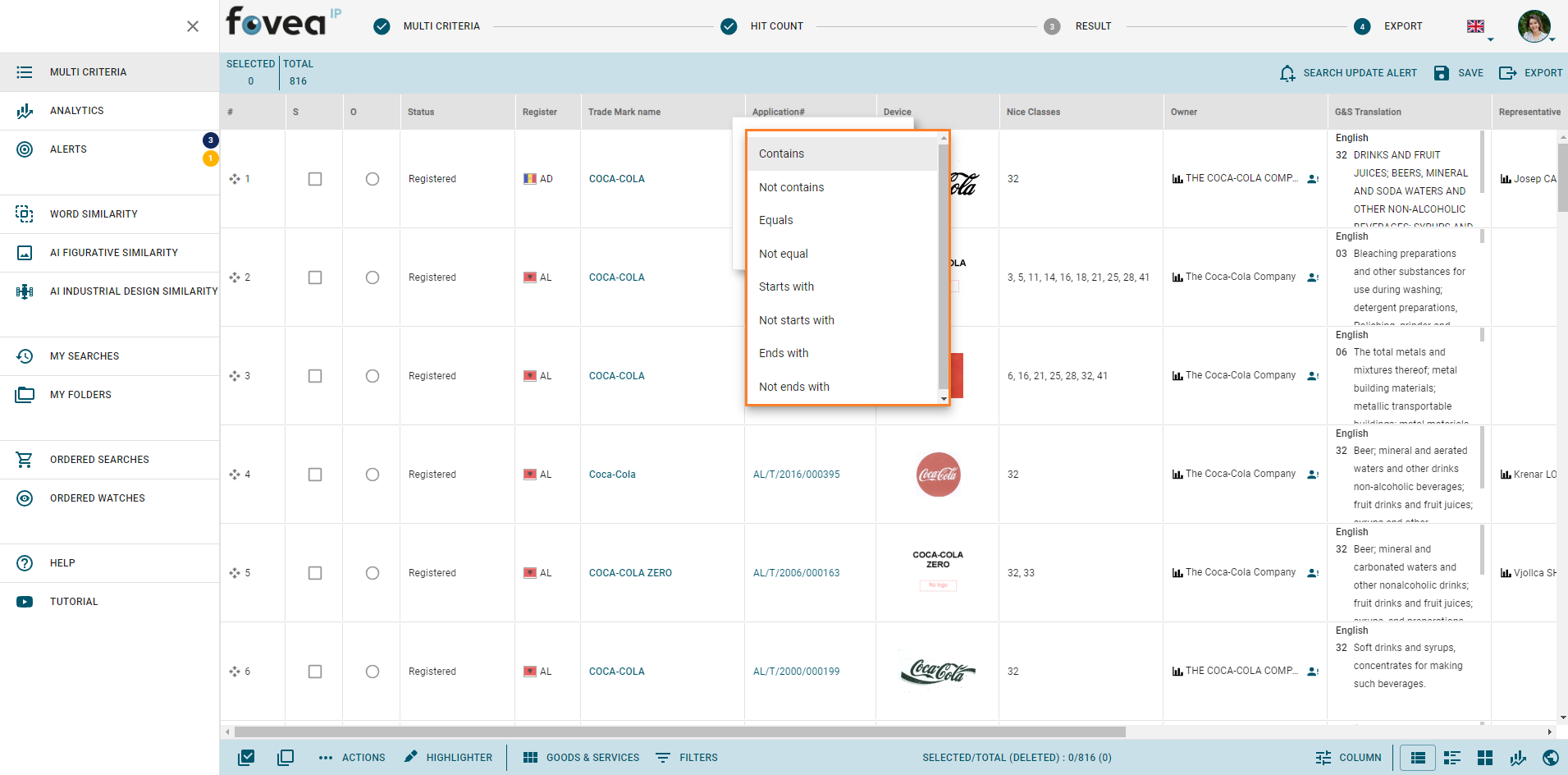The image size is (1568, 775).
Task: Open the Analytics section in sidebar
Action: click(76, 111)
